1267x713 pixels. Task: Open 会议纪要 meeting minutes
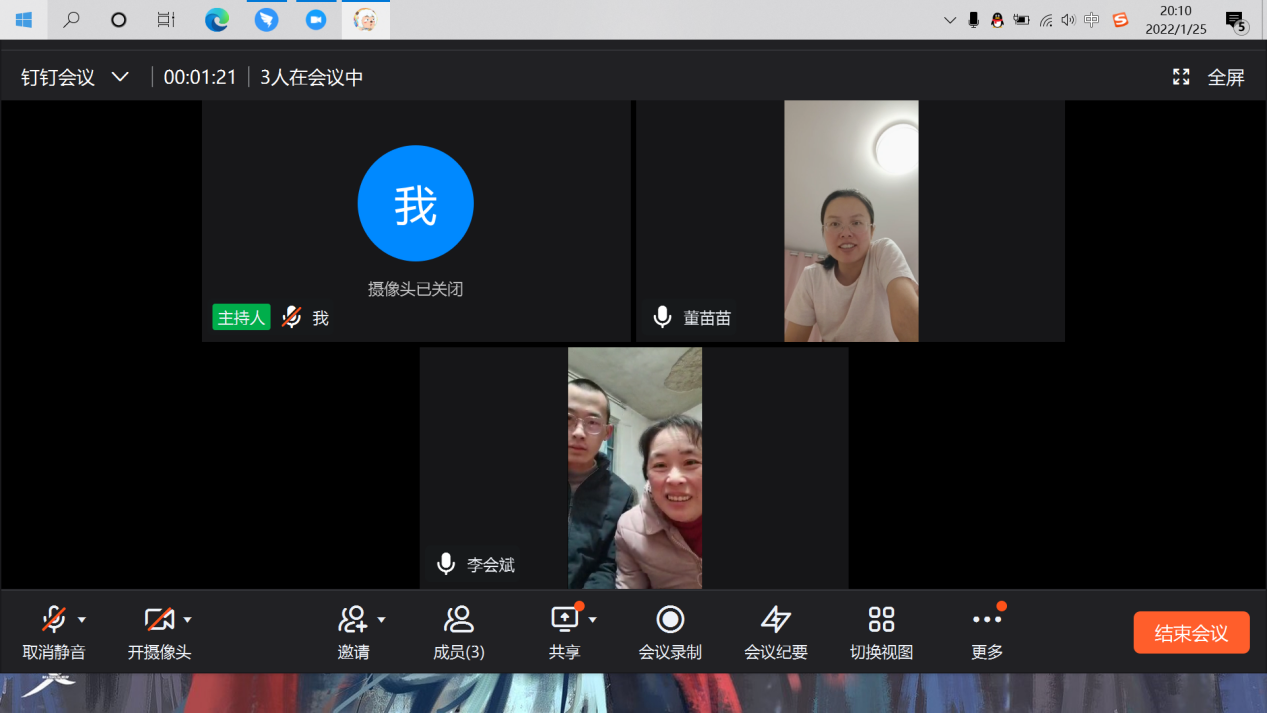point(776,633)
